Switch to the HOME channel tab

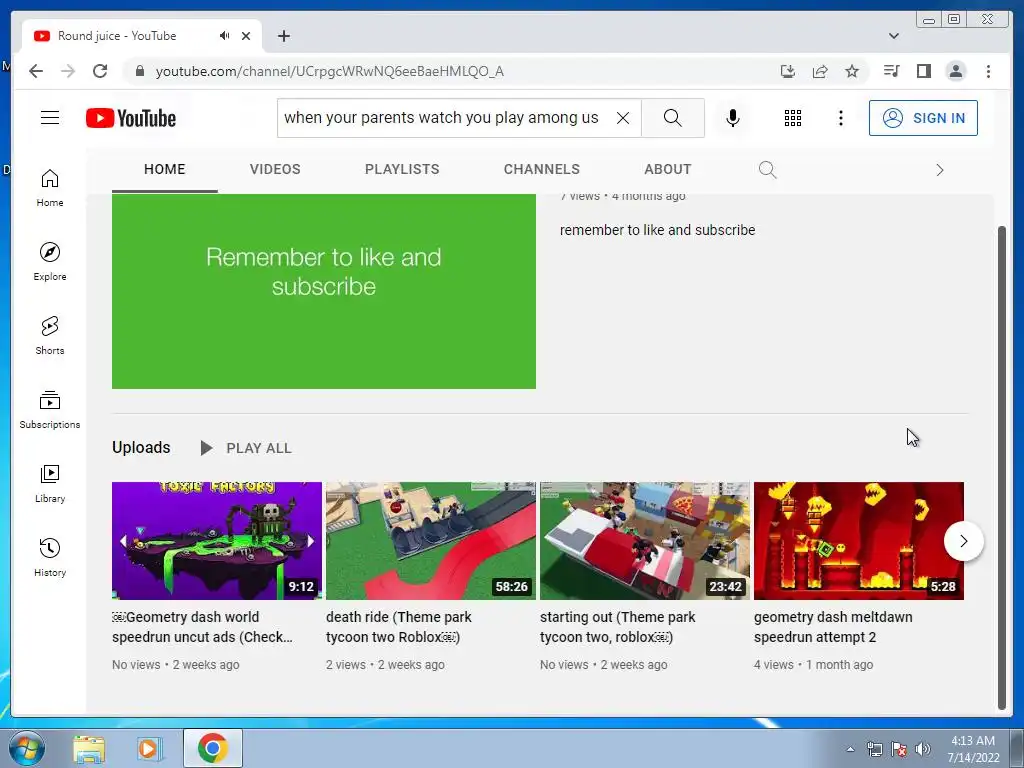[165, 170]
